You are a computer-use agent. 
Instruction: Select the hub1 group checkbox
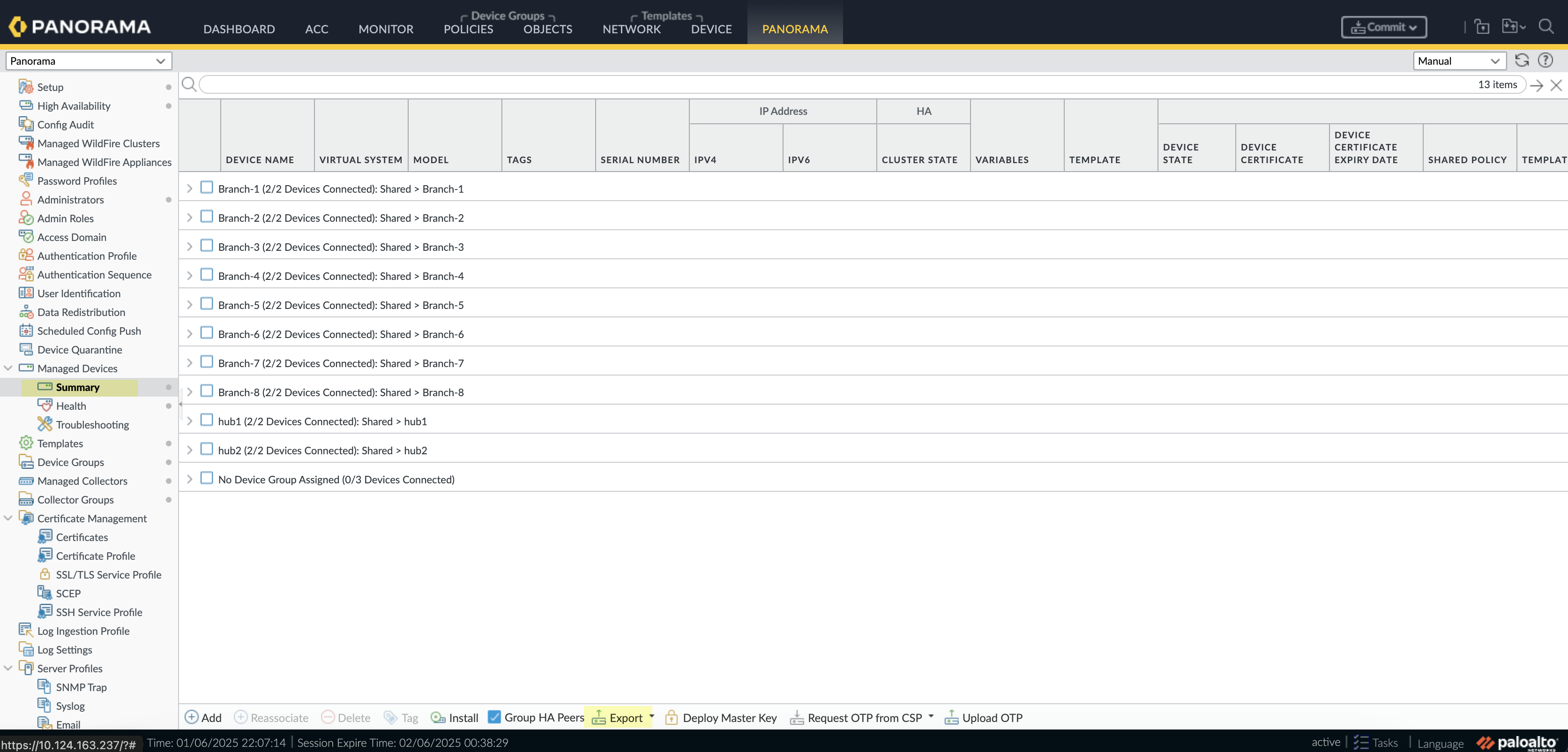[207, 420]
